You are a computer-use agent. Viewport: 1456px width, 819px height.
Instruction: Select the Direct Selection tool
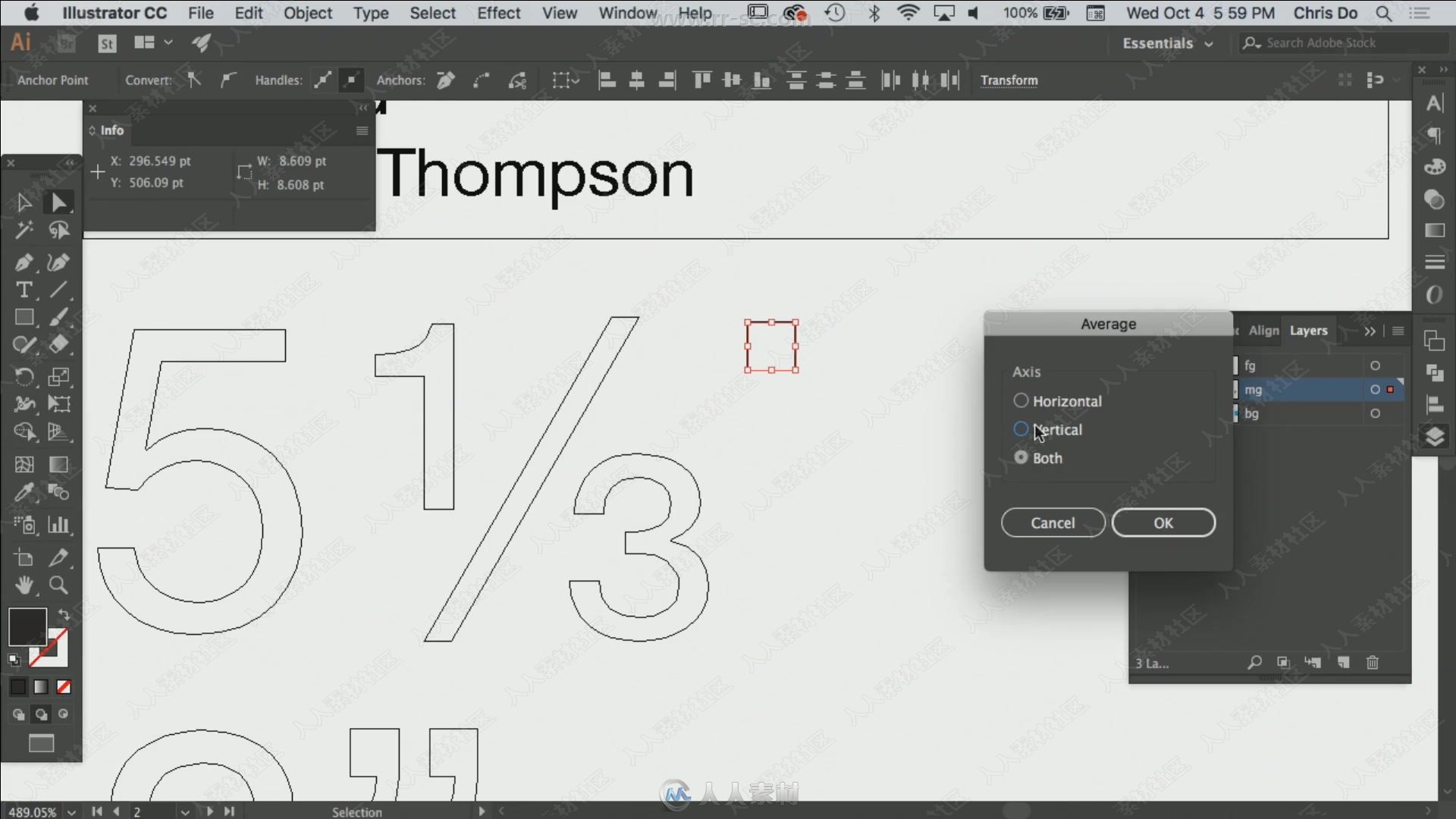(x=57, y=202)
